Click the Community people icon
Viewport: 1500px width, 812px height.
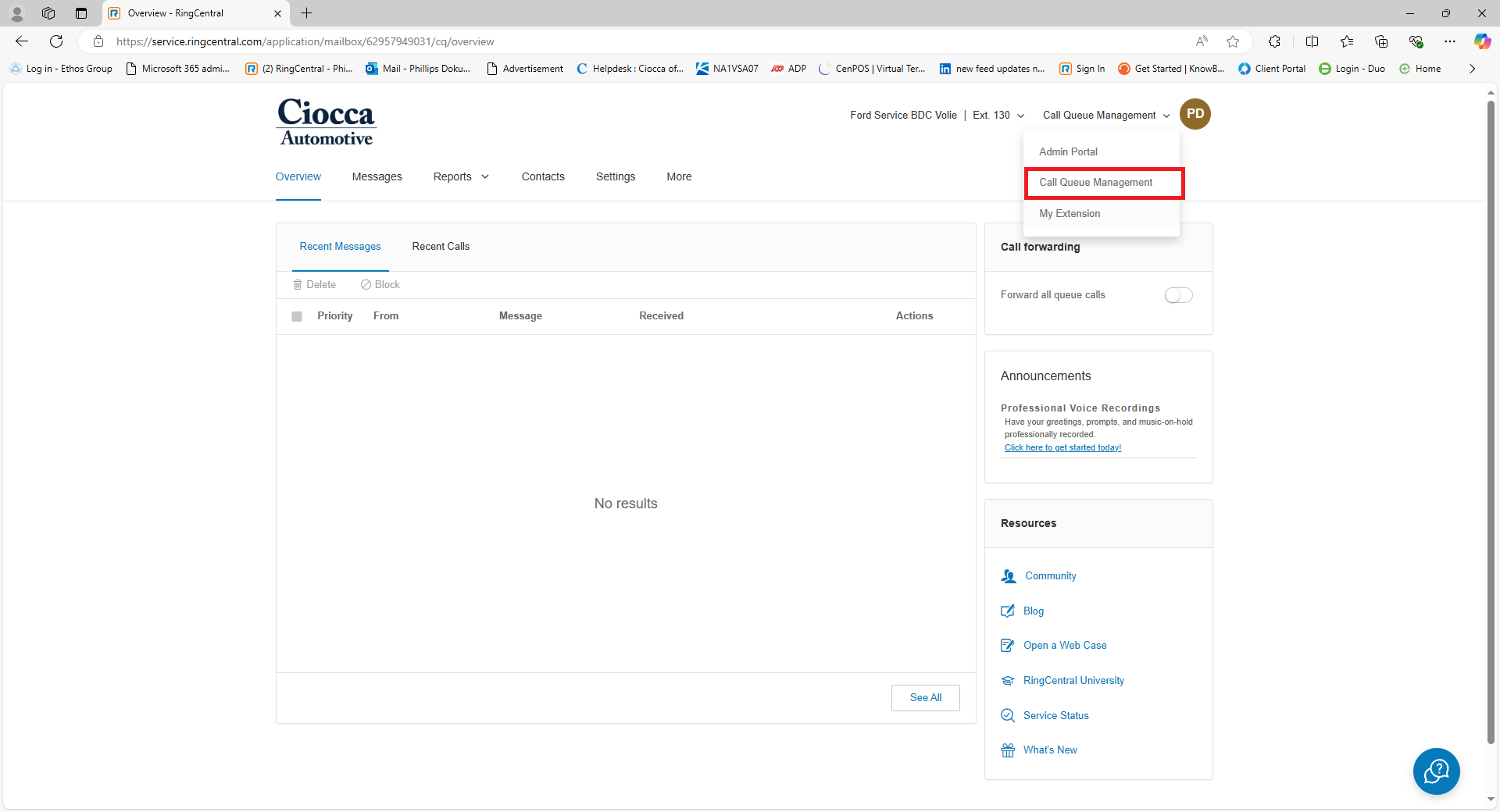pyautogui.click(x=1009, y=576)
